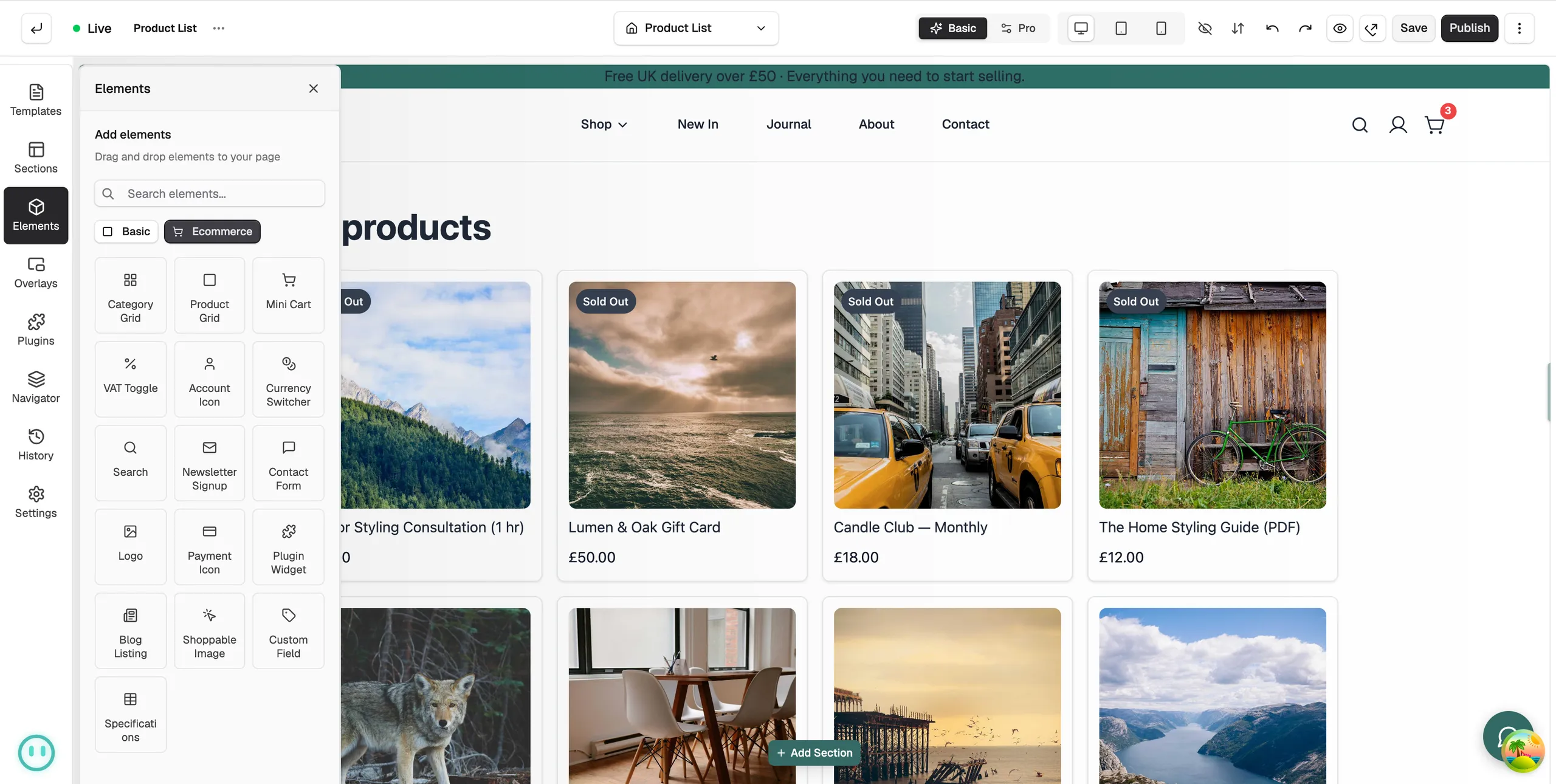
Task: Select the Account Icon element
Action: tap(209, 379)
